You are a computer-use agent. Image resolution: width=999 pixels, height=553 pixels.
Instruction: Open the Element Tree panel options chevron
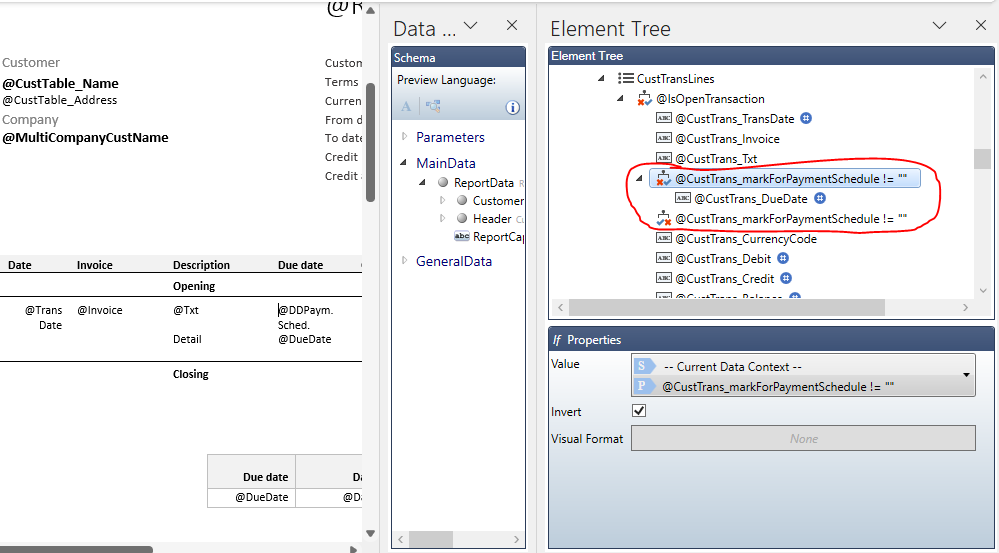[939, 26]
